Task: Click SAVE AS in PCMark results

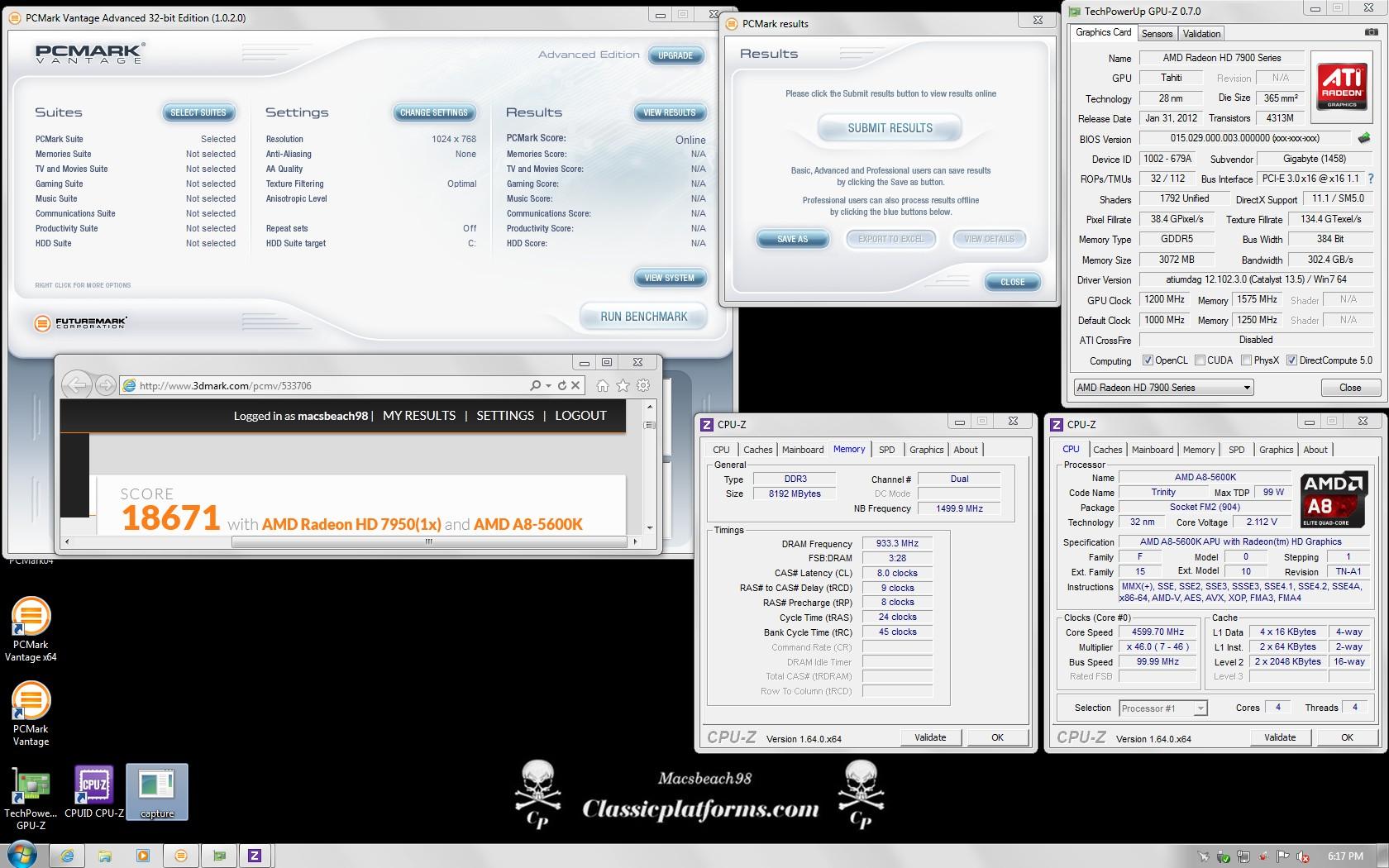Action: click(792, 239)
